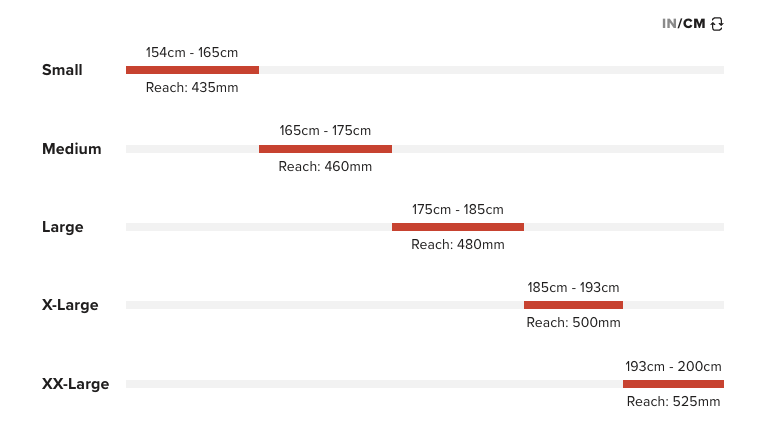Click the red Medium height range bar
This screenshot has width=758, height=436.
click(x=325, y=149)
